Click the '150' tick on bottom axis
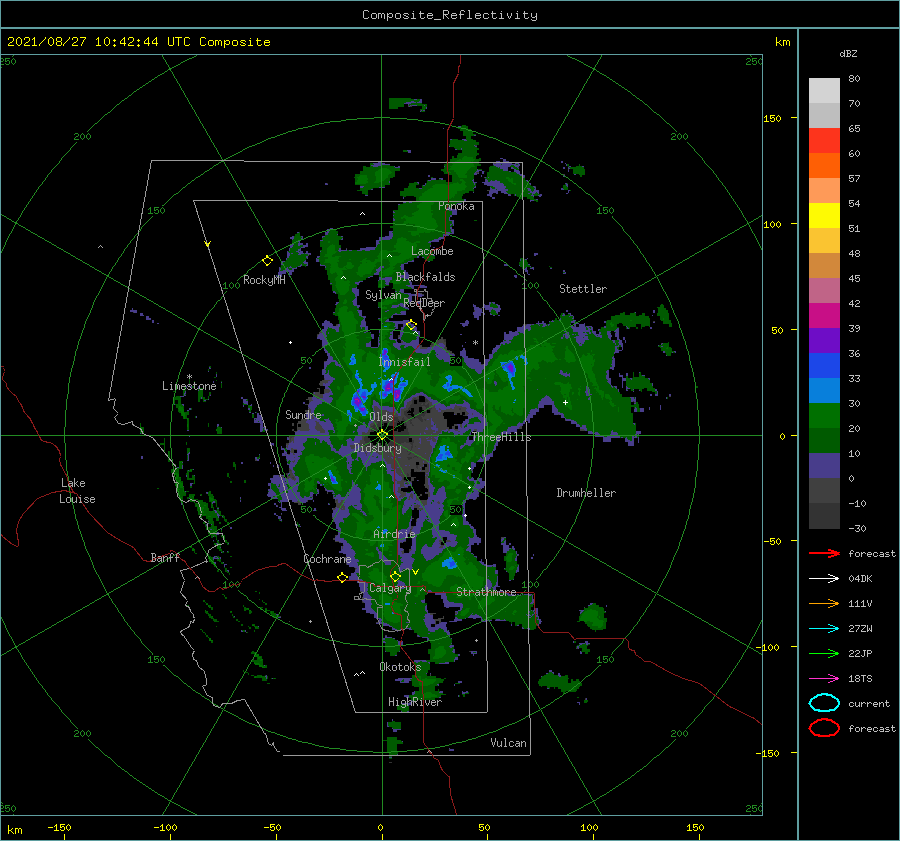Image resolution: width=900 pixels, height=841 pixels. [695, 827]
